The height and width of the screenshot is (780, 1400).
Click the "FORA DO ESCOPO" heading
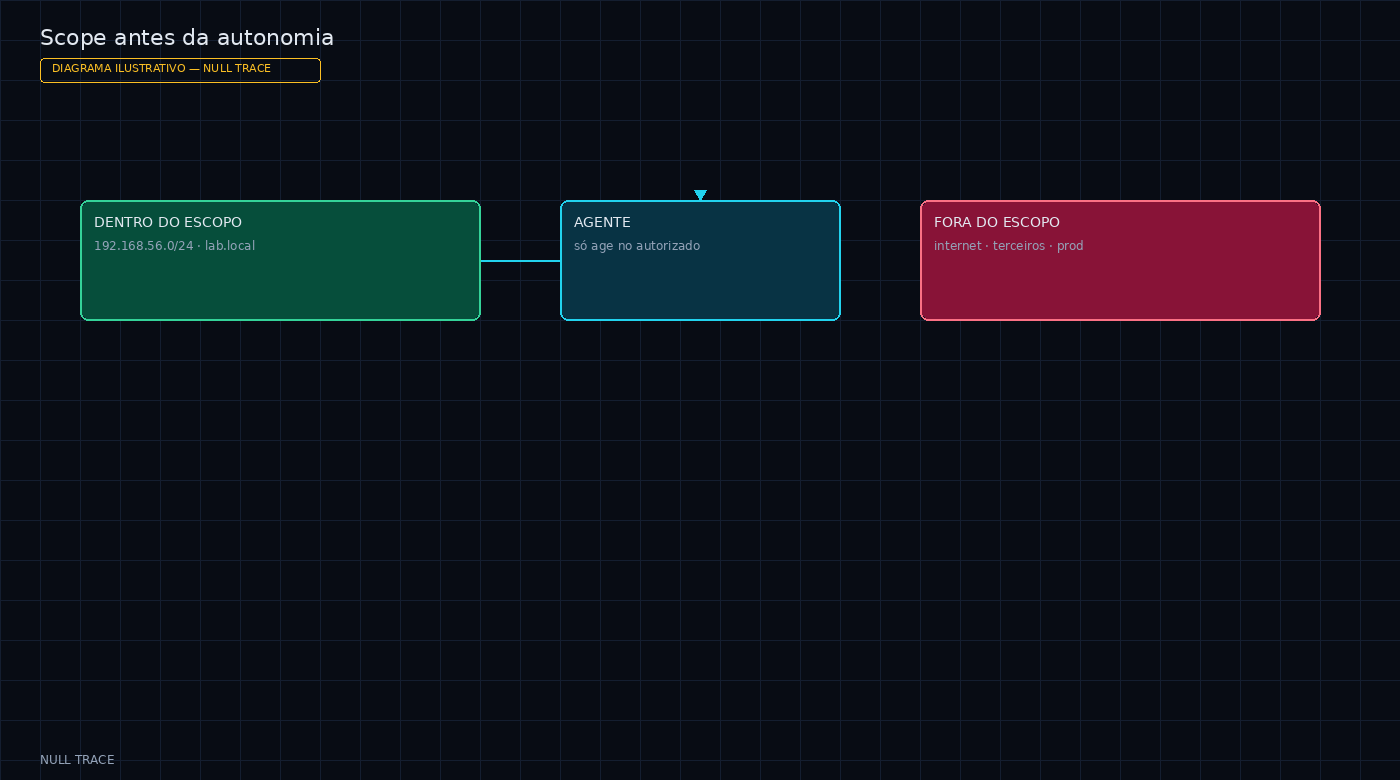997,222
